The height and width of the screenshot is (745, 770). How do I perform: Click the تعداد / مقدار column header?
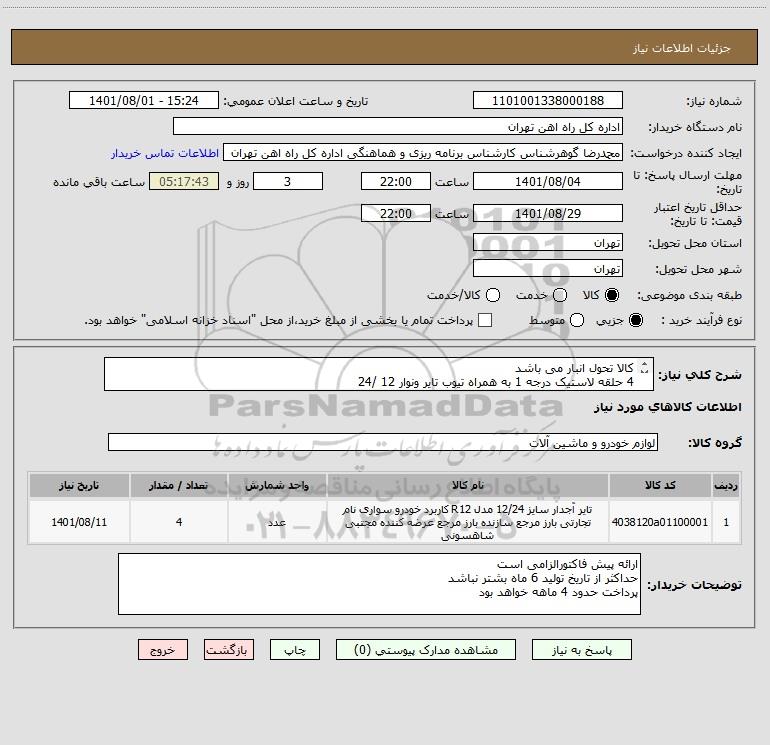(179, 485)
